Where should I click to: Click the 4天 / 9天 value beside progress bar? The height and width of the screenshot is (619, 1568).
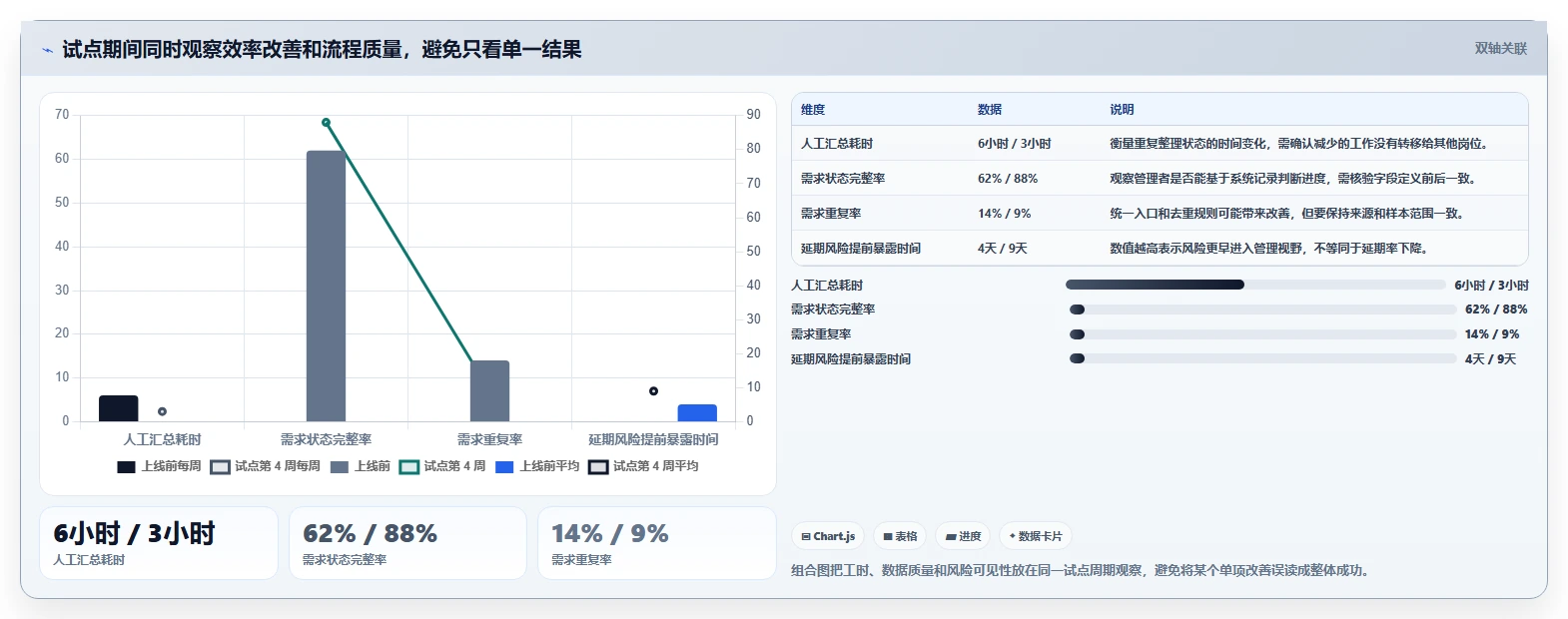point(1490,359)
